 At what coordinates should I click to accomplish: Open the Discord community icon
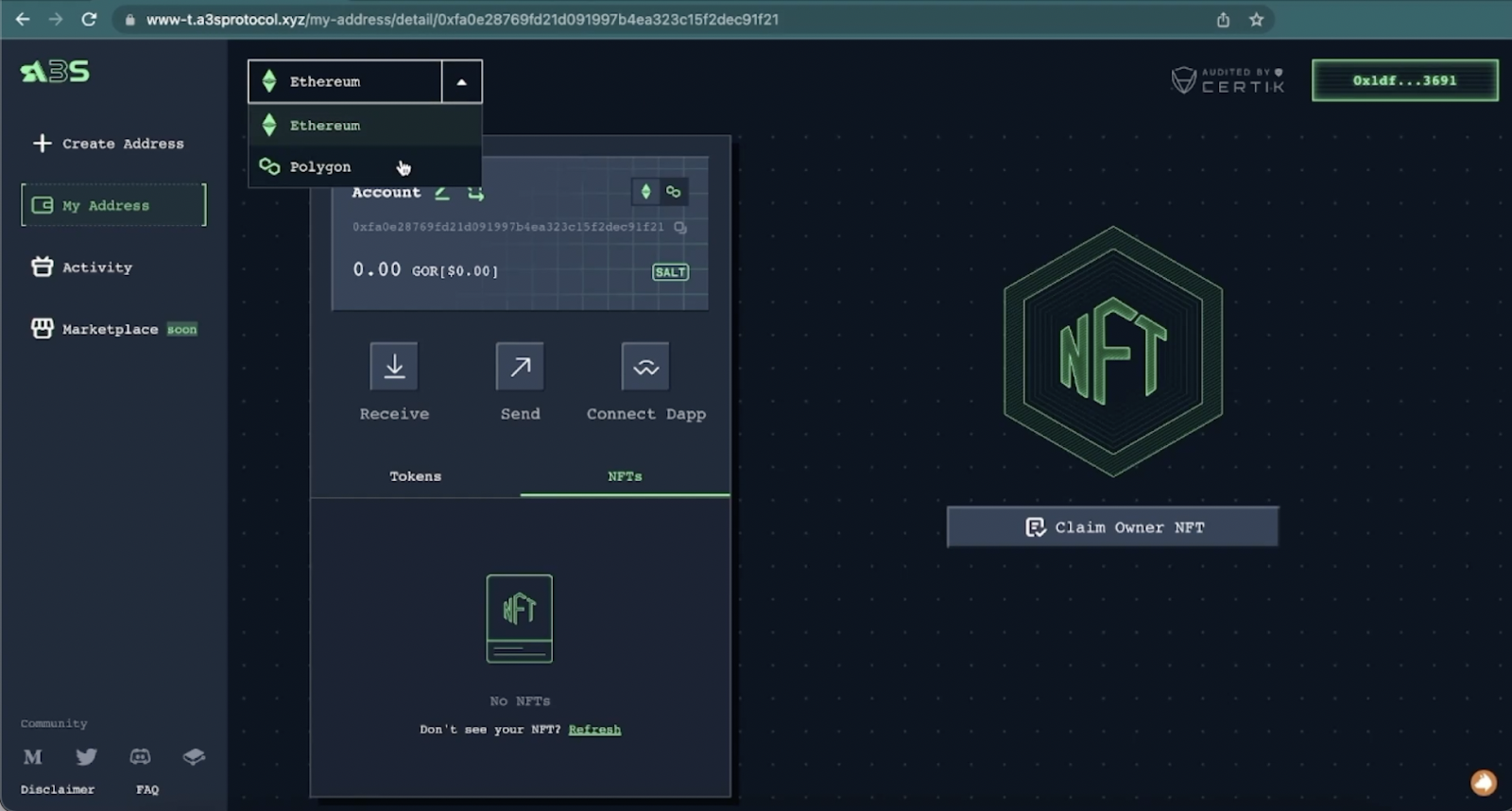point(140,757)
